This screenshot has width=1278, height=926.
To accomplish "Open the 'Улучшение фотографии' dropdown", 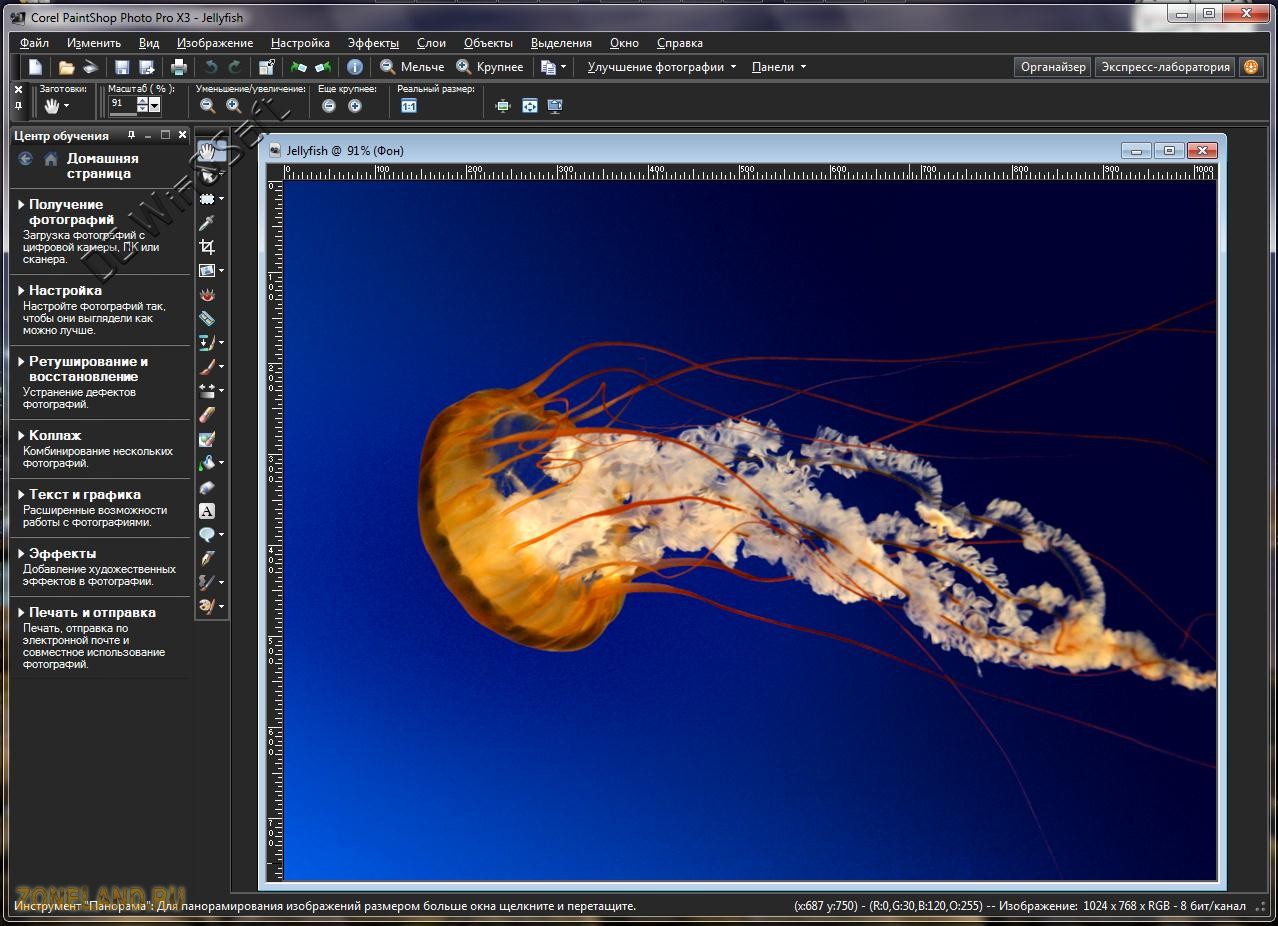I will point(662,67).
